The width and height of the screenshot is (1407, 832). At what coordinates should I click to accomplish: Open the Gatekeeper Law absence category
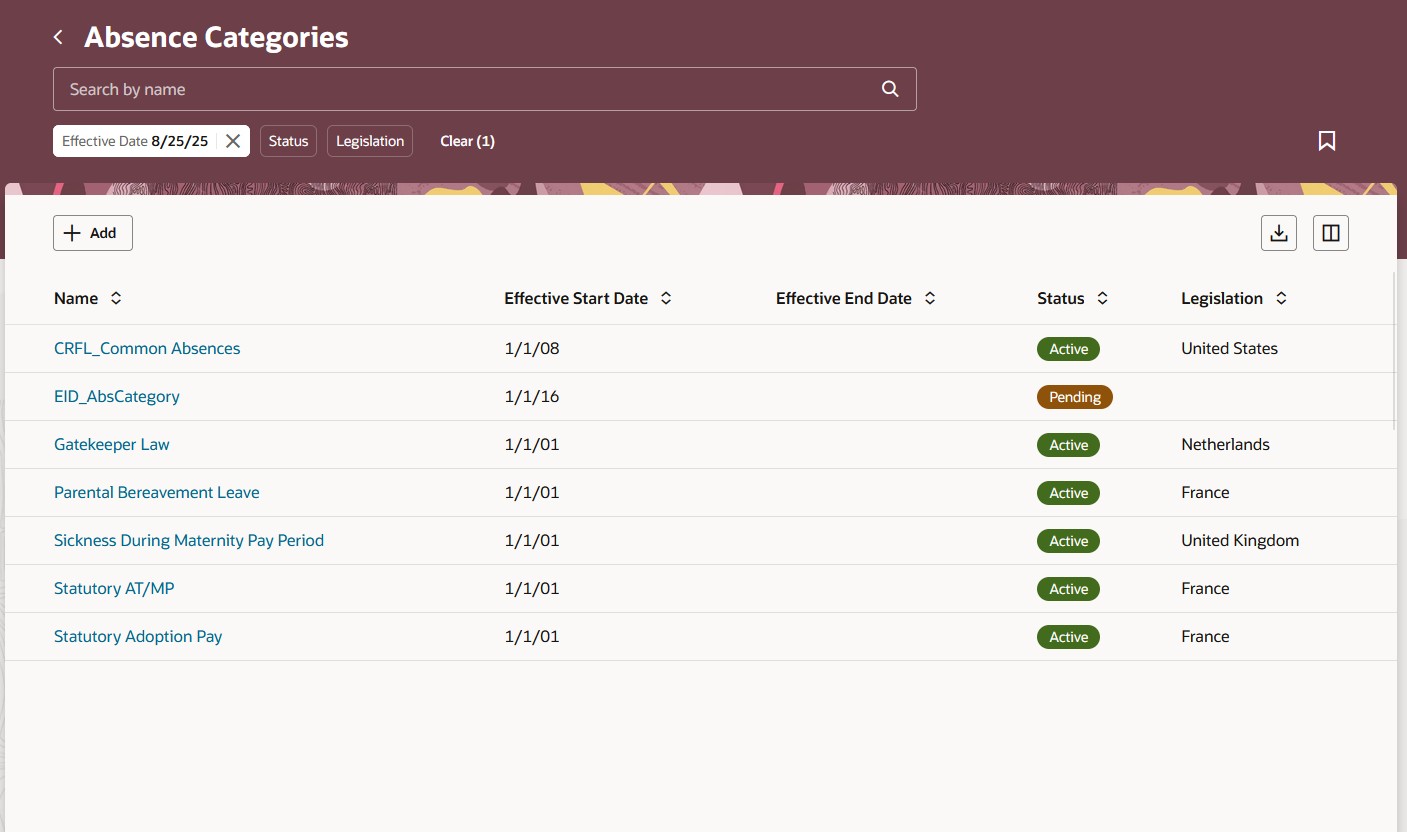pos(111,444)
